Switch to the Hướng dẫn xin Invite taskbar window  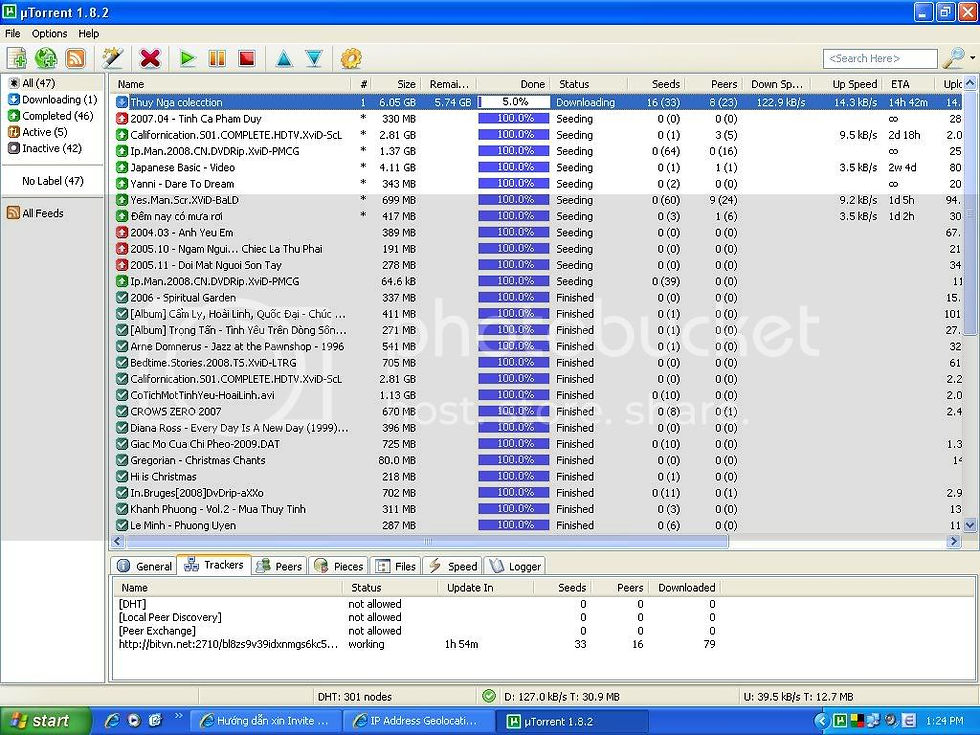[266, 721]
